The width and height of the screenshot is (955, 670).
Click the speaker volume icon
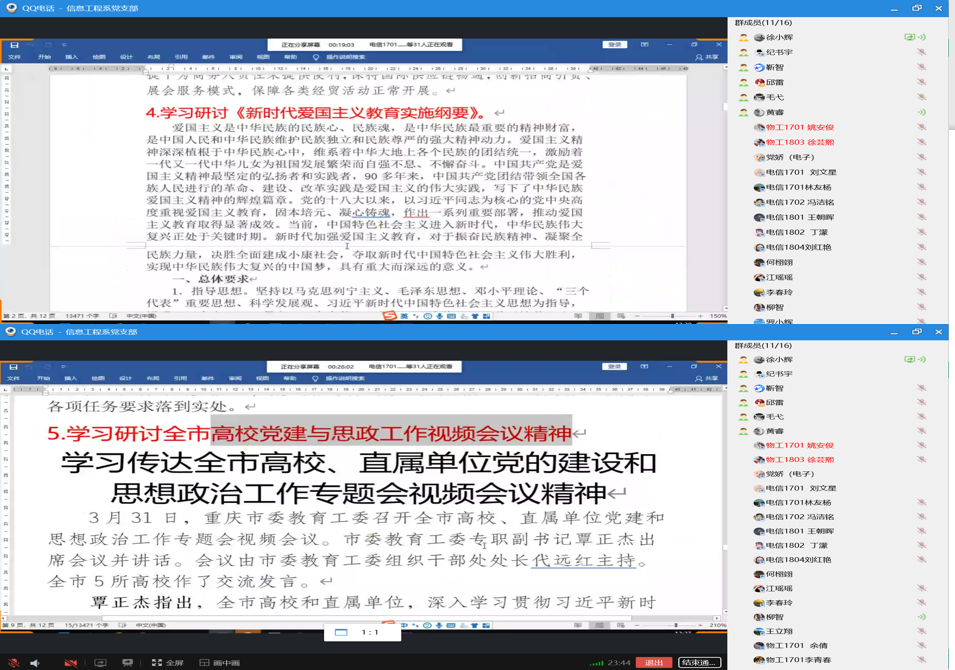click(35, 662)
